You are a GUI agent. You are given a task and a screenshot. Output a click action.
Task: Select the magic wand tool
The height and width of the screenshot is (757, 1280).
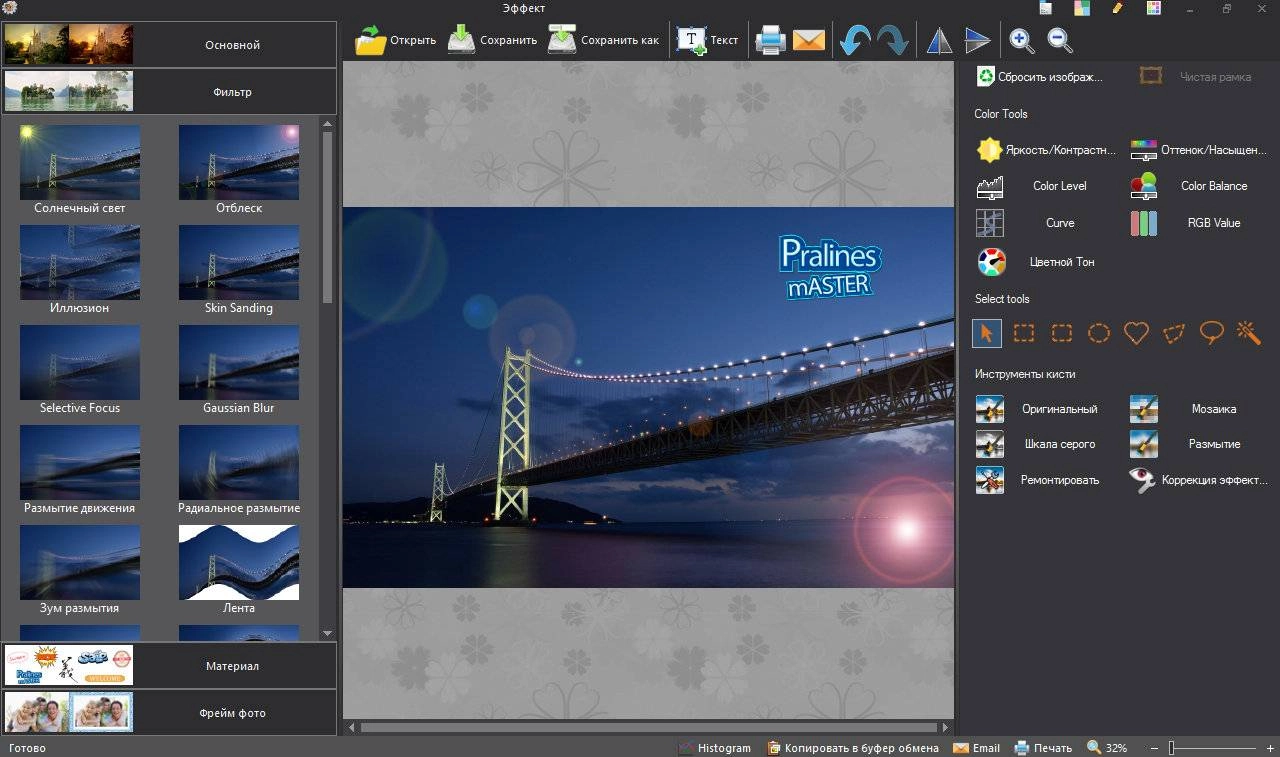1248,333
